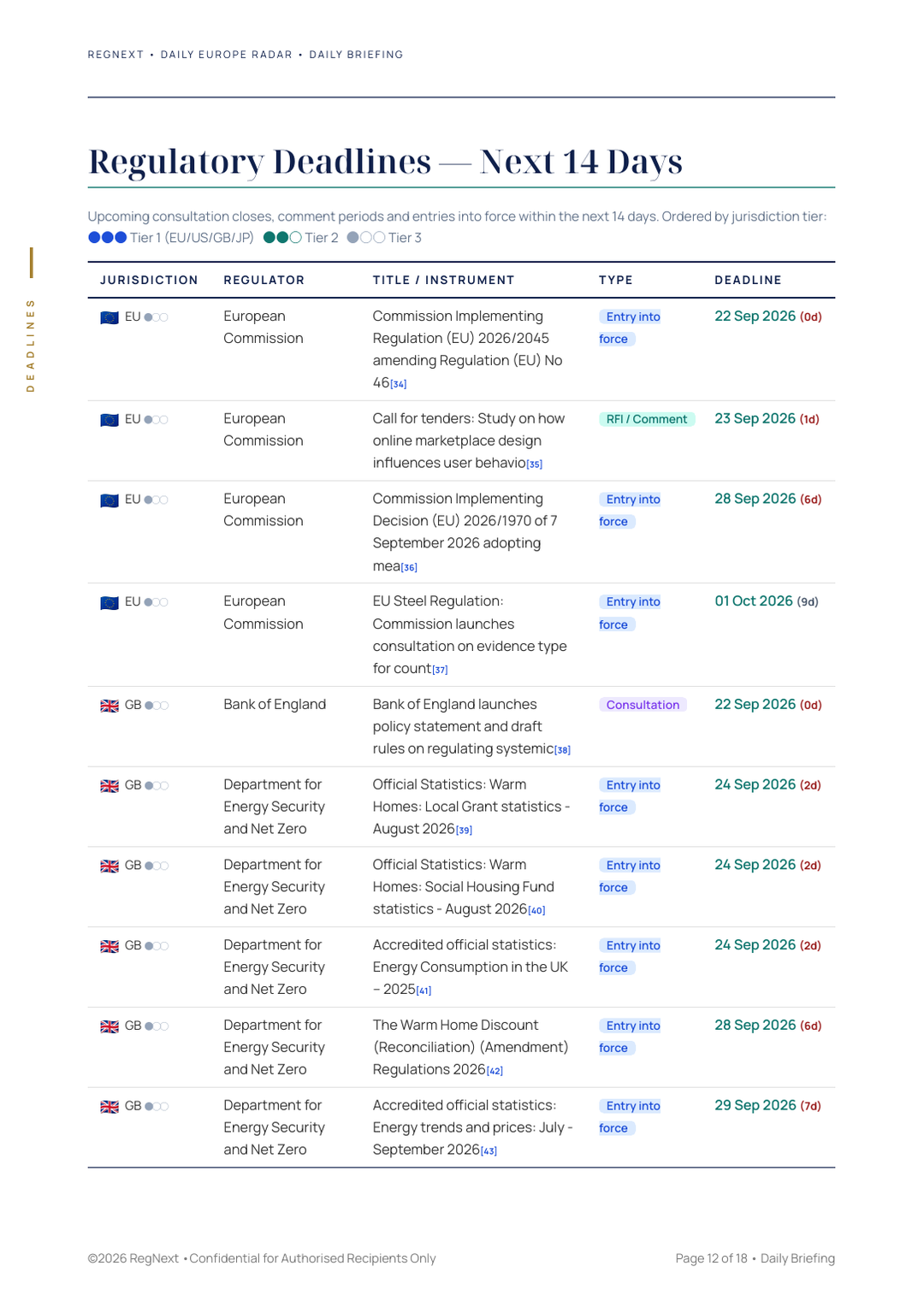The width and height of the screenshot is (924, 1307).
Task: Open footnote reference [34]
Action: coord(399,384)
